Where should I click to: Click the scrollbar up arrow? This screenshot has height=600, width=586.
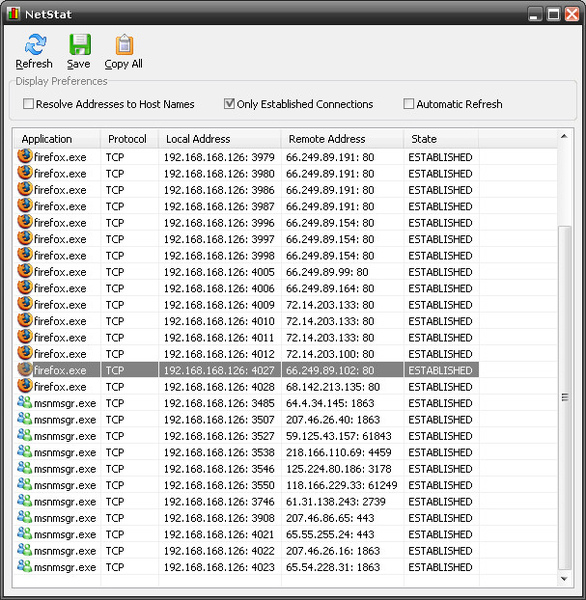[564, 137]
